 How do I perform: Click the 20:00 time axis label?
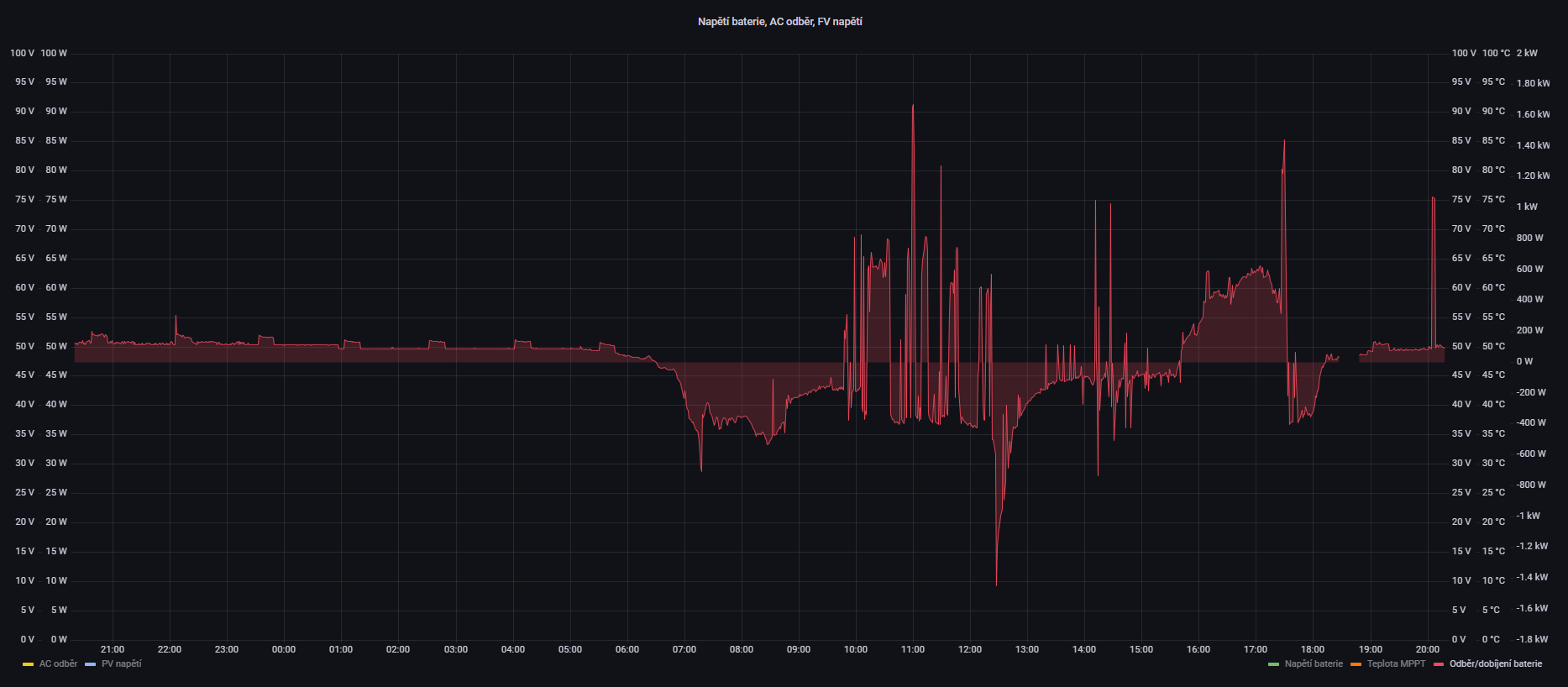[x=1428, y=649]
